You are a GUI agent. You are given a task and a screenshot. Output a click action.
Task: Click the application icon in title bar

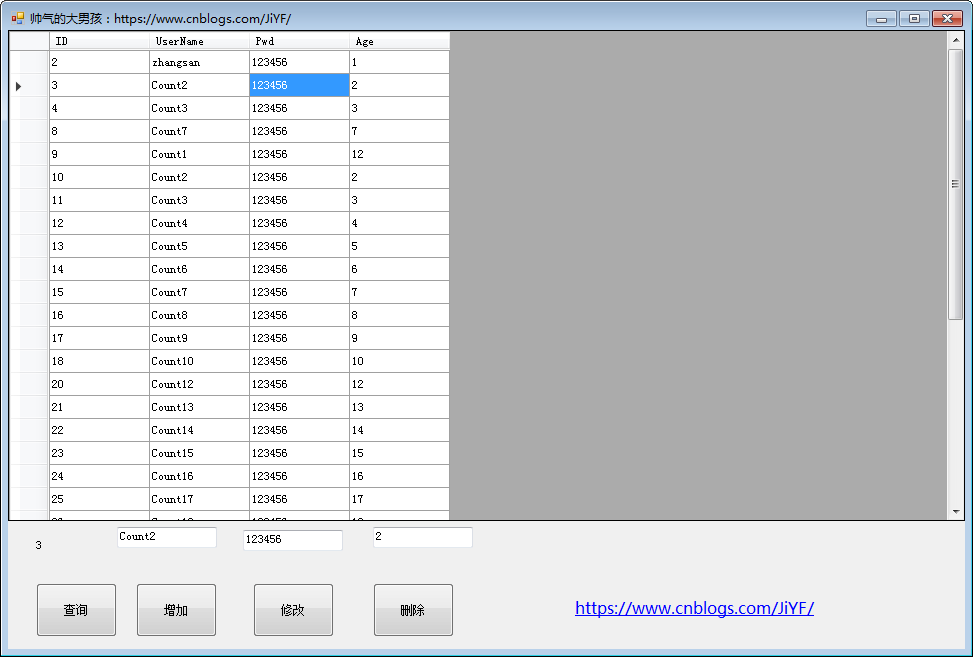(x=17, y=19)
